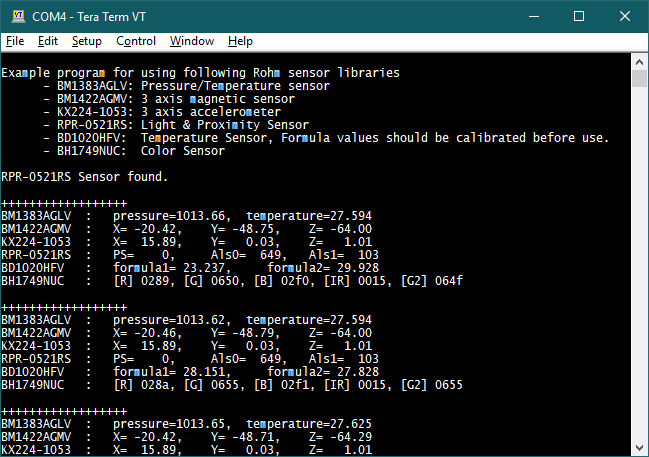This screenshot has height=457, width=649.
Task: Open the File menu
Action: (15, 41)
